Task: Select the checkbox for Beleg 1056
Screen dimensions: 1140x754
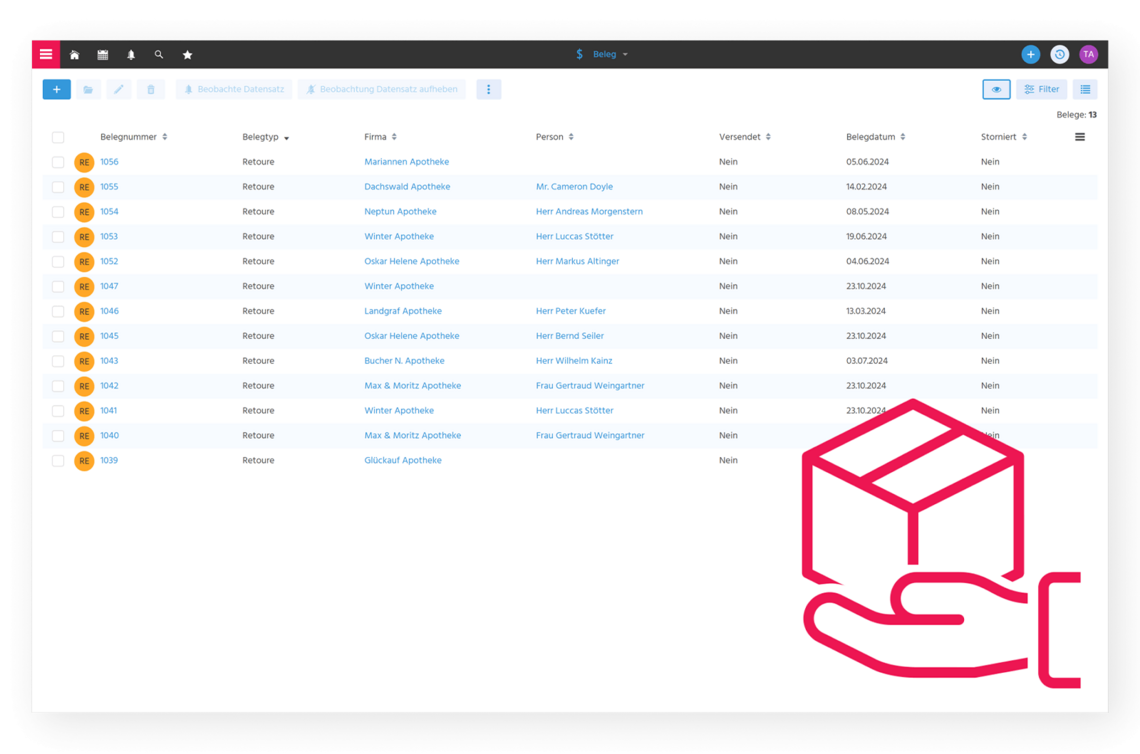Action: (x=58, y=162)
